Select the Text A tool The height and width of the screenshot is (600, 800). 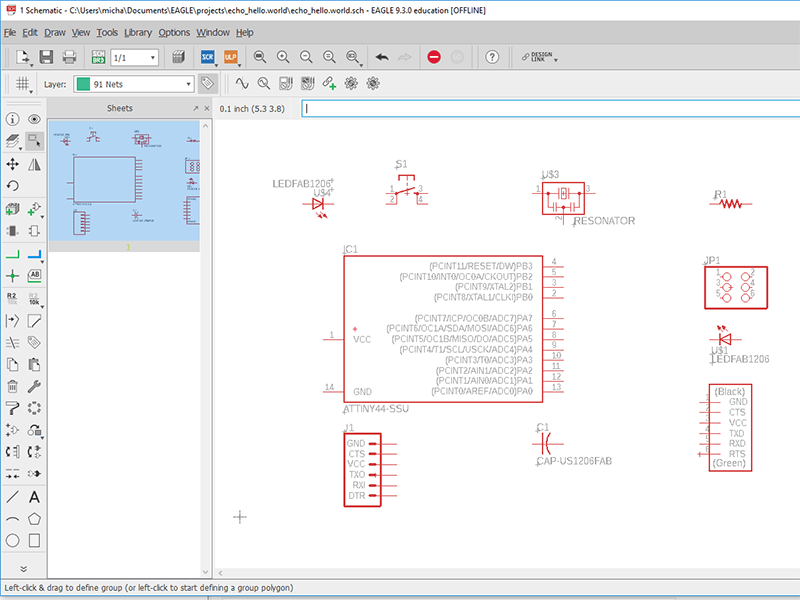point(34,497)
